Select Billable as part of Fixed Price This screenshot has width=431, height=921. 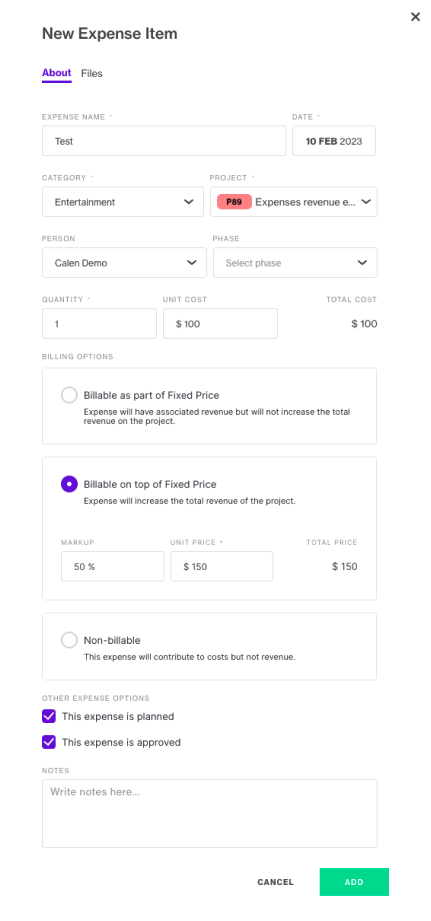click(x=69, y=395)
